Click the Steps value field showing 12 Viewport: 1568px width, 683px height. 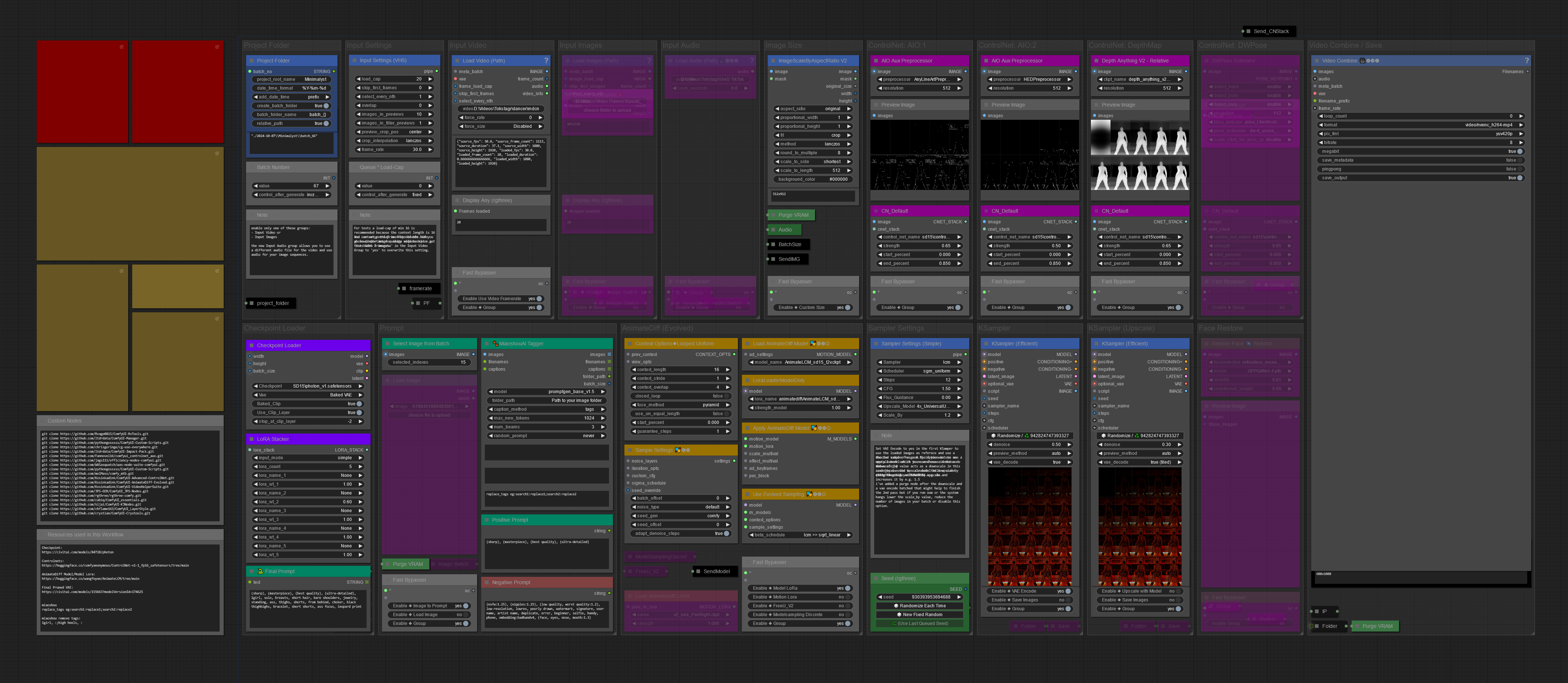919,380
